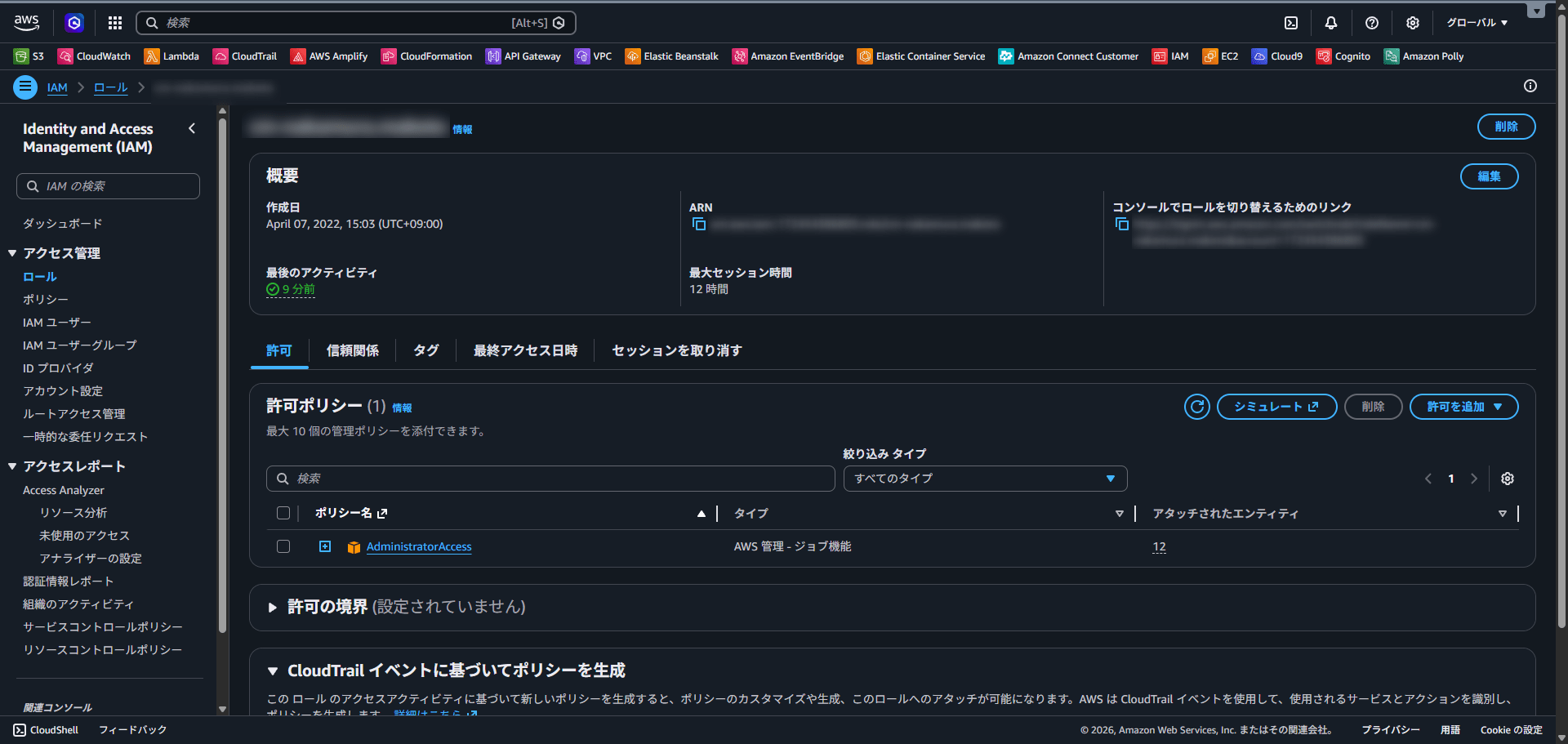
Task: Click the シミュレート button
Action: pyautogui.click(x=1276, y=407)
